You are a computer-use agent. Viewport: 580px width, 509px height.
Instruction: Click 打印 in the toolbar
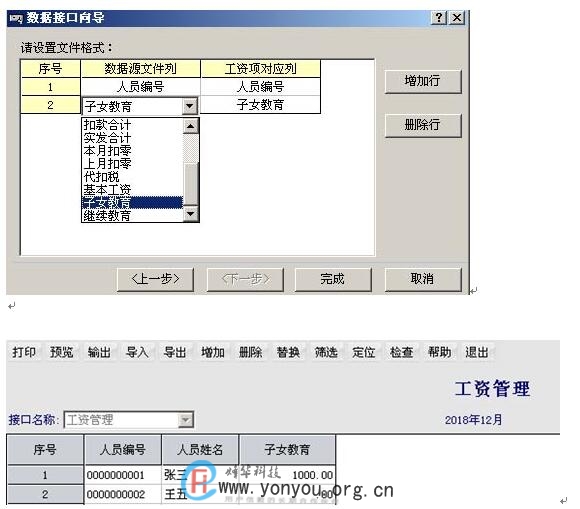(x=24, y=352)
